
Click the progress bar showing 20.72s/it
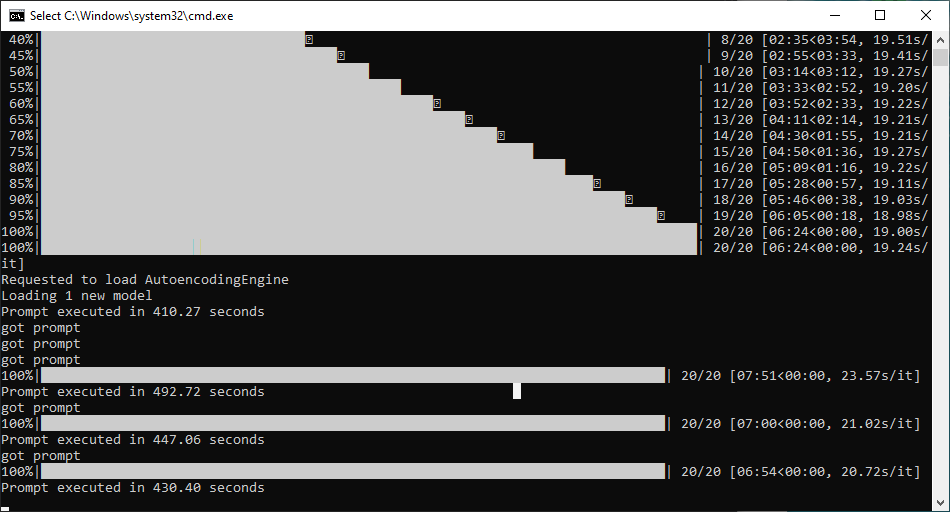(x=352, y=471)
